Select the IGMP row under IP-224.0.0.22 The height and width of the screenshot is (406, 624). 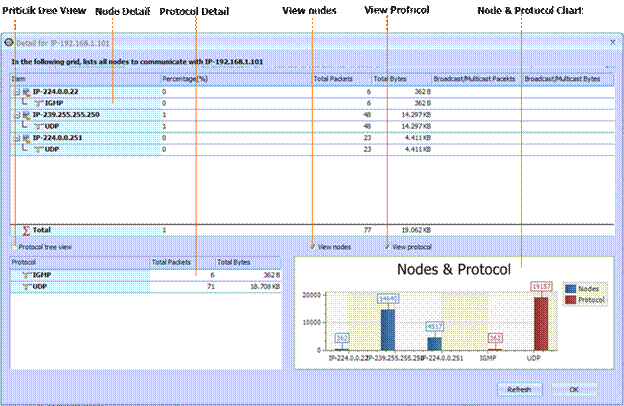312,103
